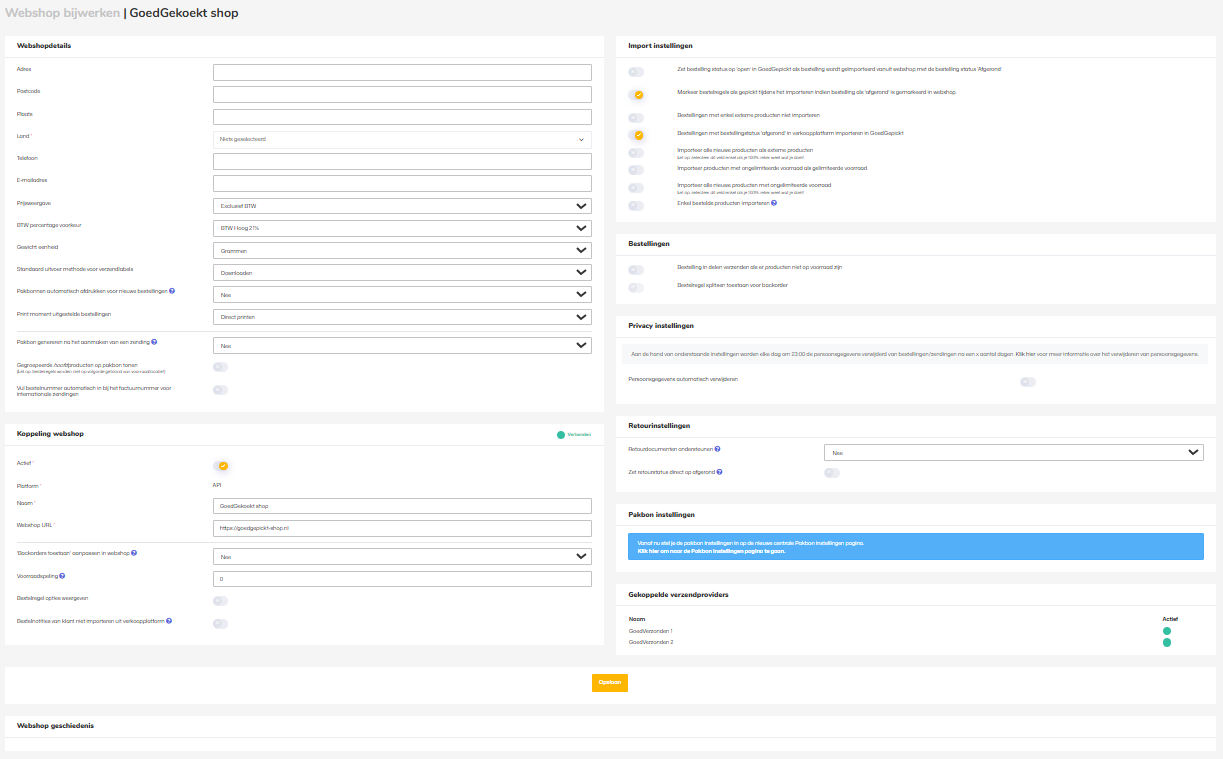
Task: Open Print moment uitgestelde bestellingen dropdown
Action: (402, 317)
